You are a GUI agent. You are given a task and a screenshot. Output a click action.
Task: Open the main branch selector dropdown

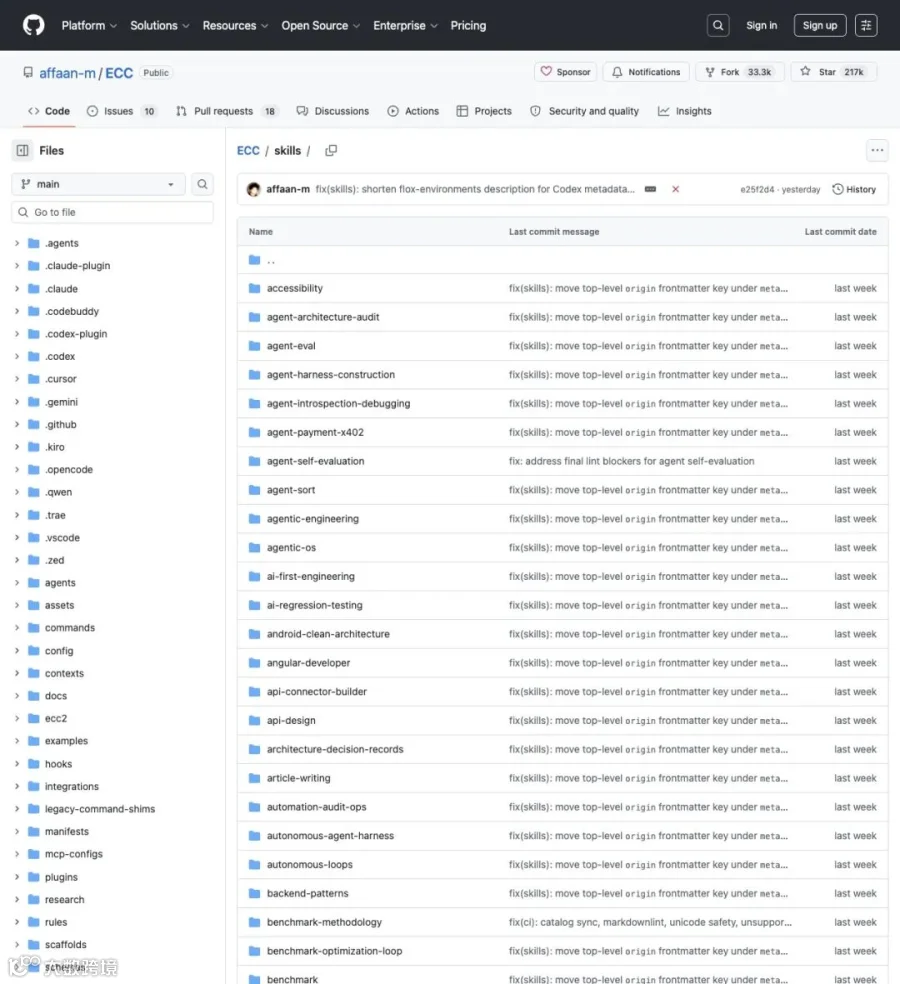pyautogui.click(x=98, y=184)
